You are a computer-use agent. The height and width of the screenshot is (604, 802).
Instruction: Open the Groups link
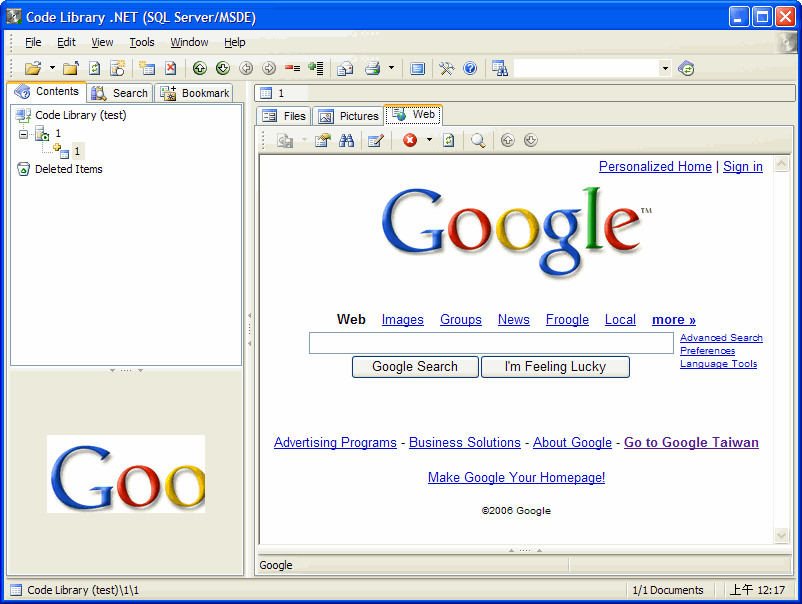461,320
